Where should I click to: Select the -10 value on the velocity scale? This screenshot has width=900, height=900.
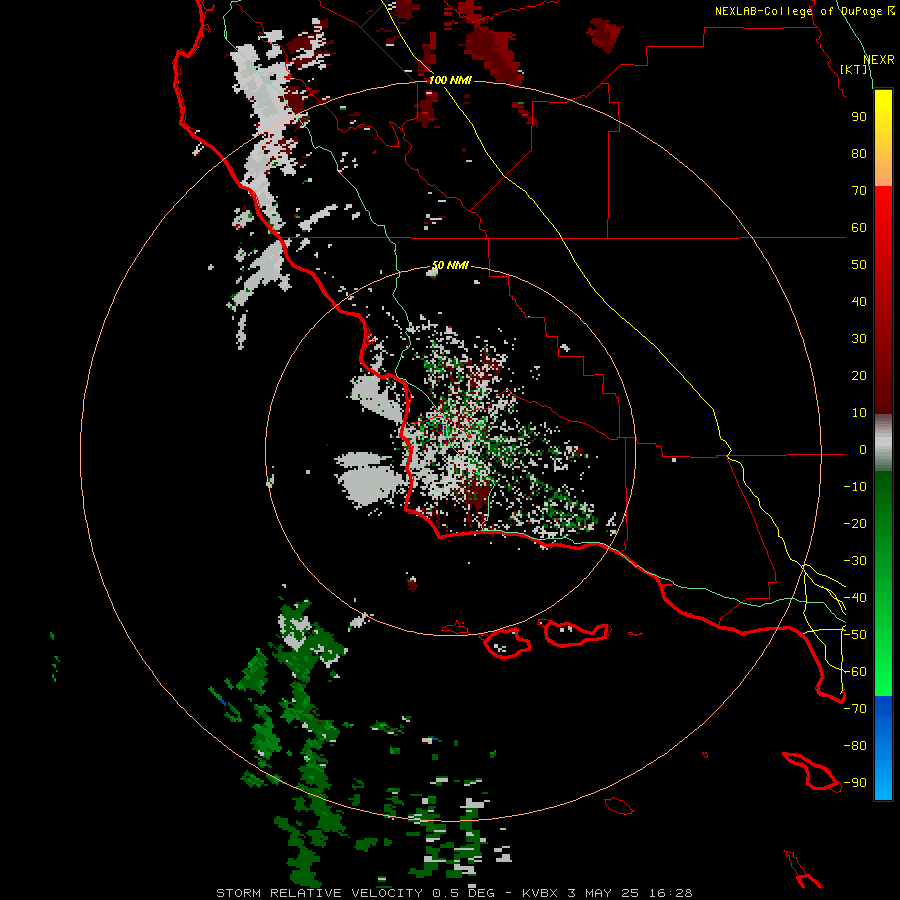pos(855,487)
